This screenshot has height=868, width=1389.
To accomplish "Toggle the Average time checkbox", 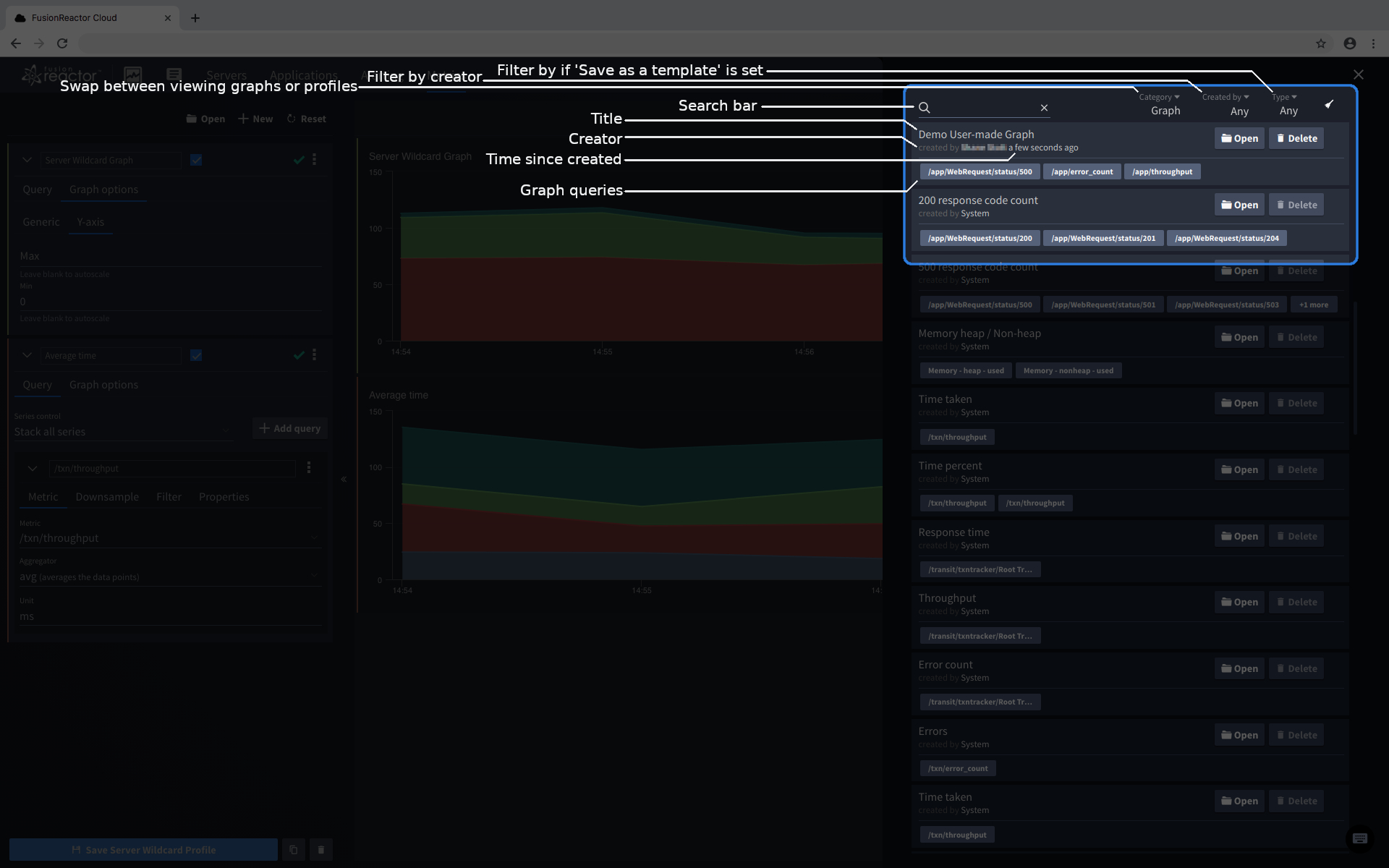I will pos(196,355).
